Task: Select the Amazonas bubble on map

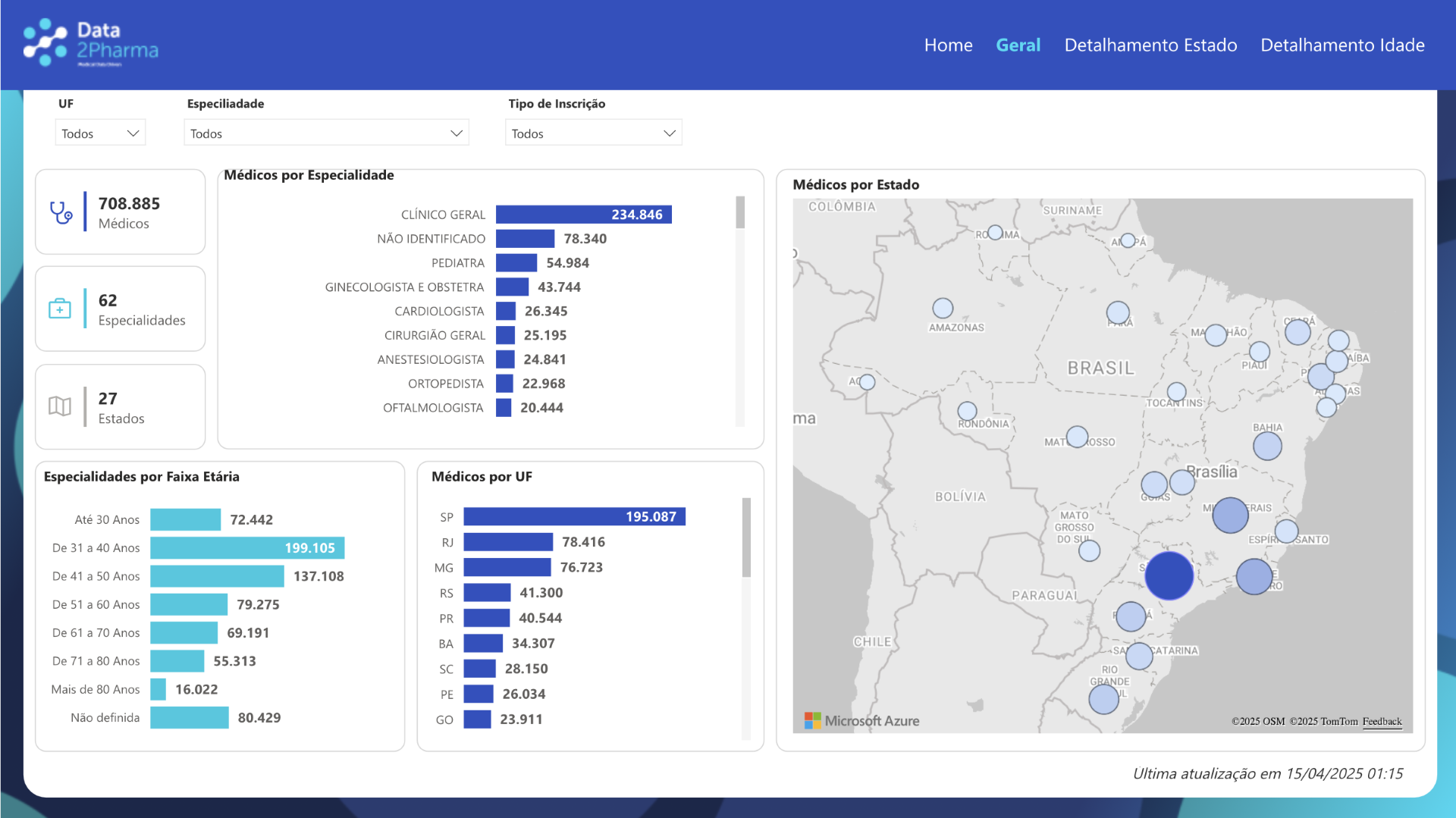Action: click(x=943, y=308)
